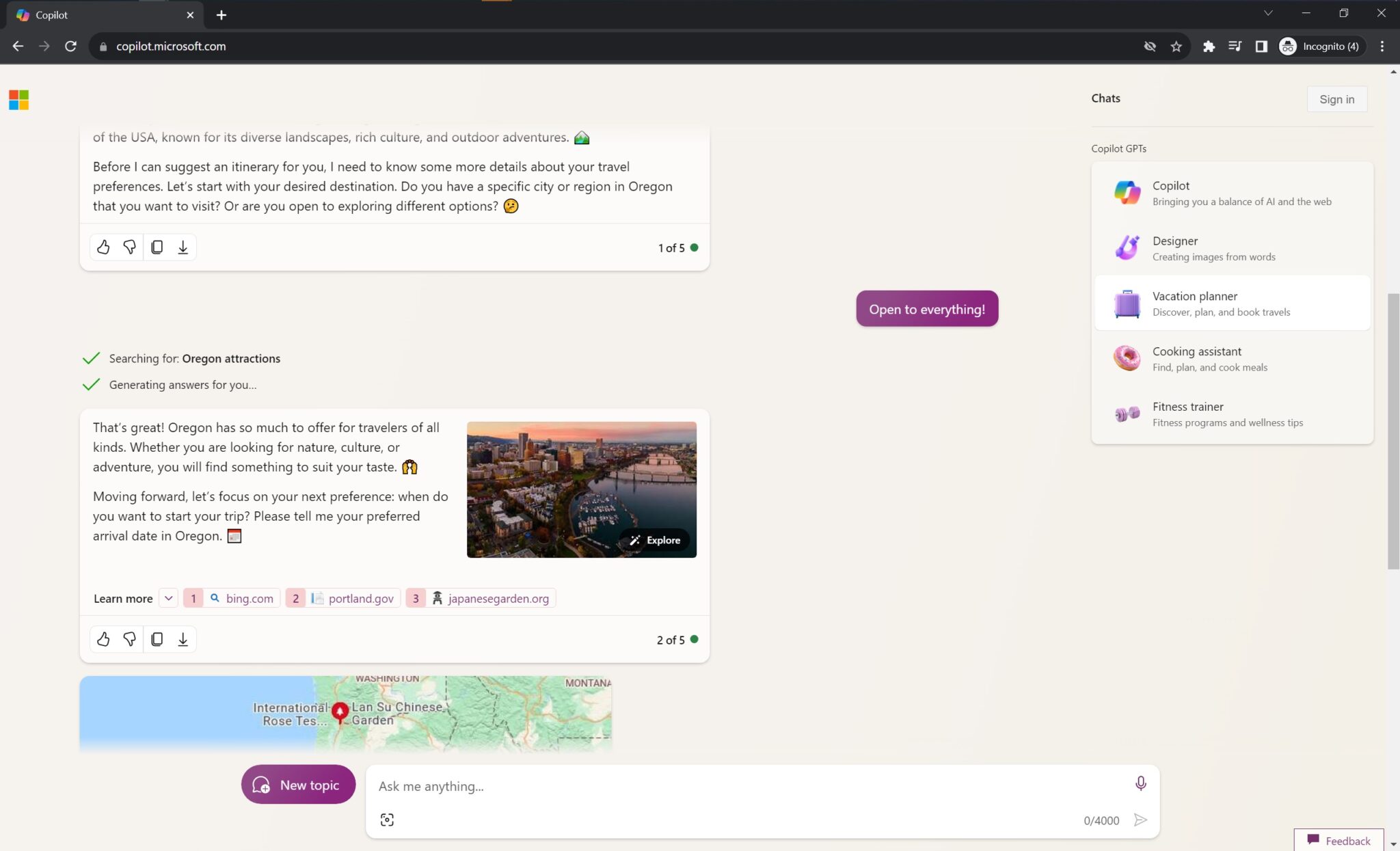Activate the microphone for voice input
The width and height of the screenshot is (1400, 851).
[x=1140, y=783]
